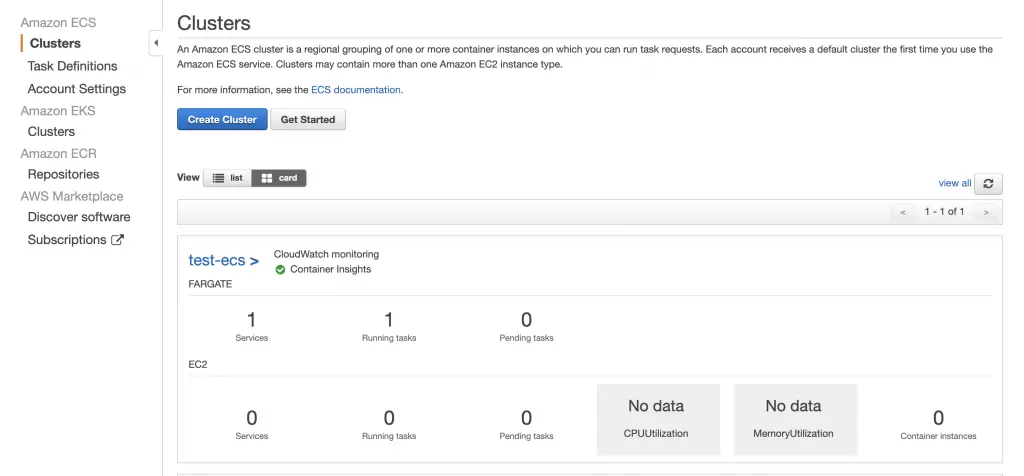Click the Get Started button
This screenshot has width=1024, height=476.
click(x=308, y=119)
